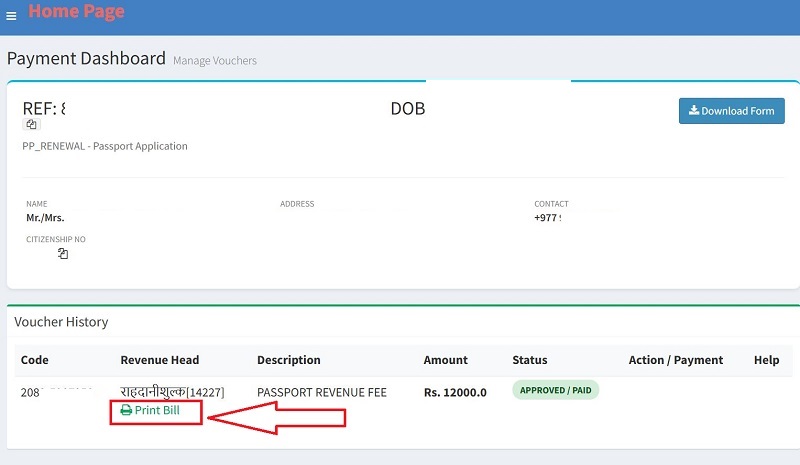Image resolution: width=800 pixels, height=465 pixels.
Task: Click the PP_RENEWAL - Passport Application text
Action: pos(105,146)
